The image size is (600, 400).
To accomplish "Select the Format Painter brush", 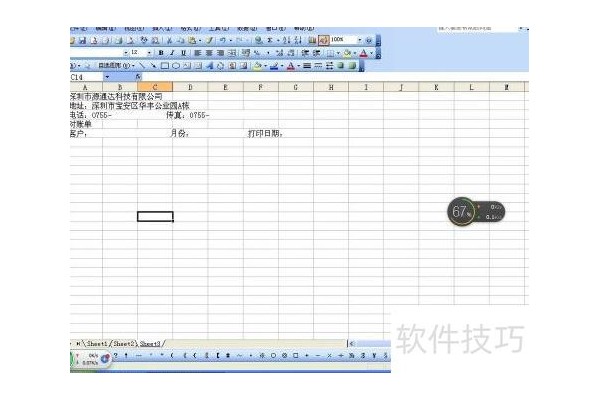I will [x=209, y=40].
